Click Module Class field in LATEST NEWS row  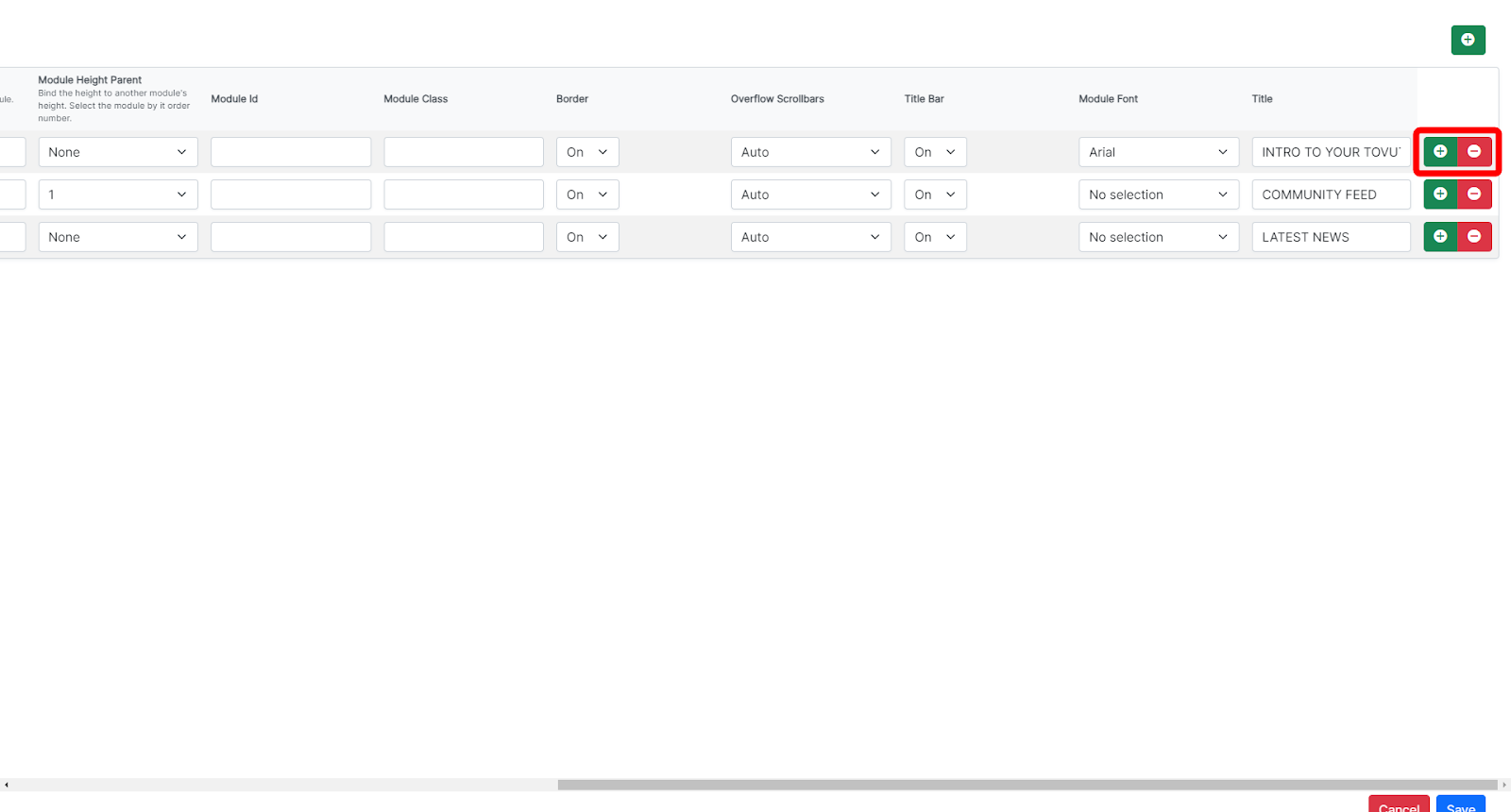pyautogui.click(x=464, y=237)
